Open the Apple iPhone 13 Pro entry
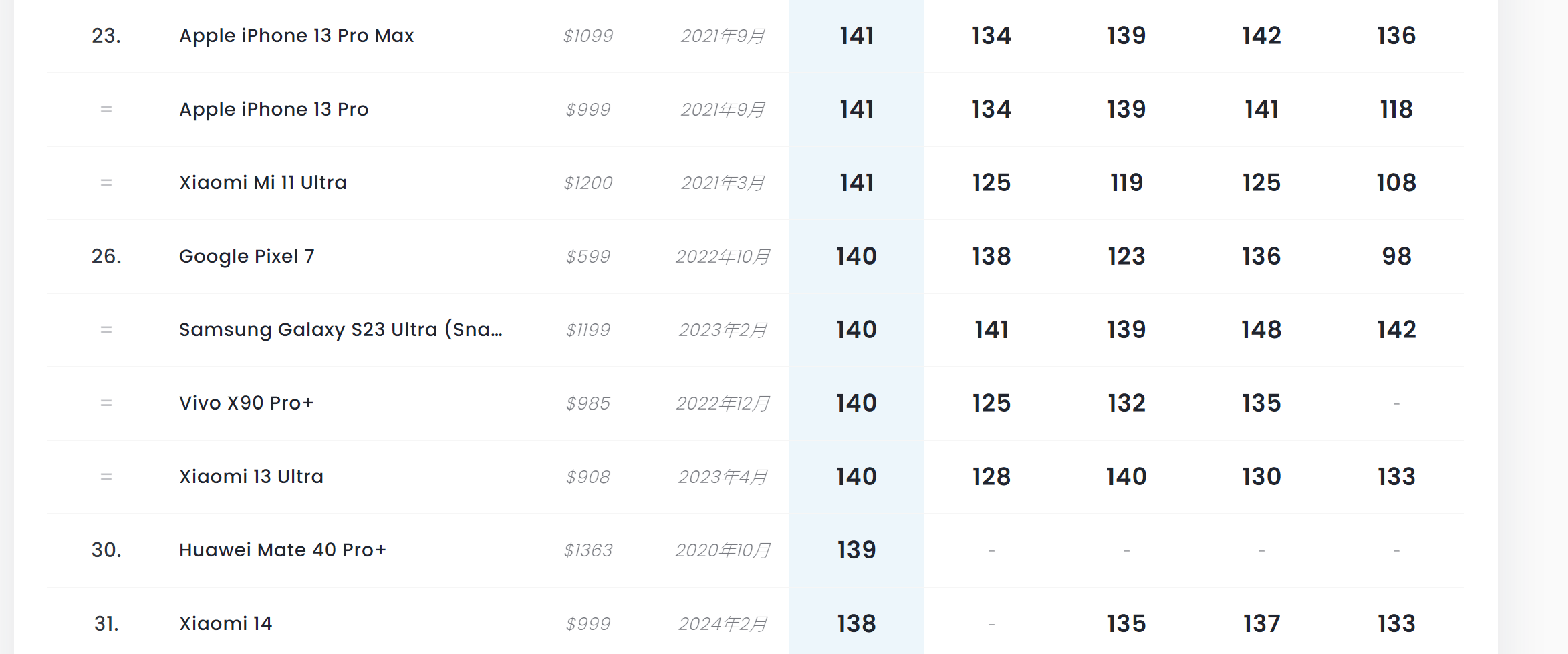 (273, 109)
